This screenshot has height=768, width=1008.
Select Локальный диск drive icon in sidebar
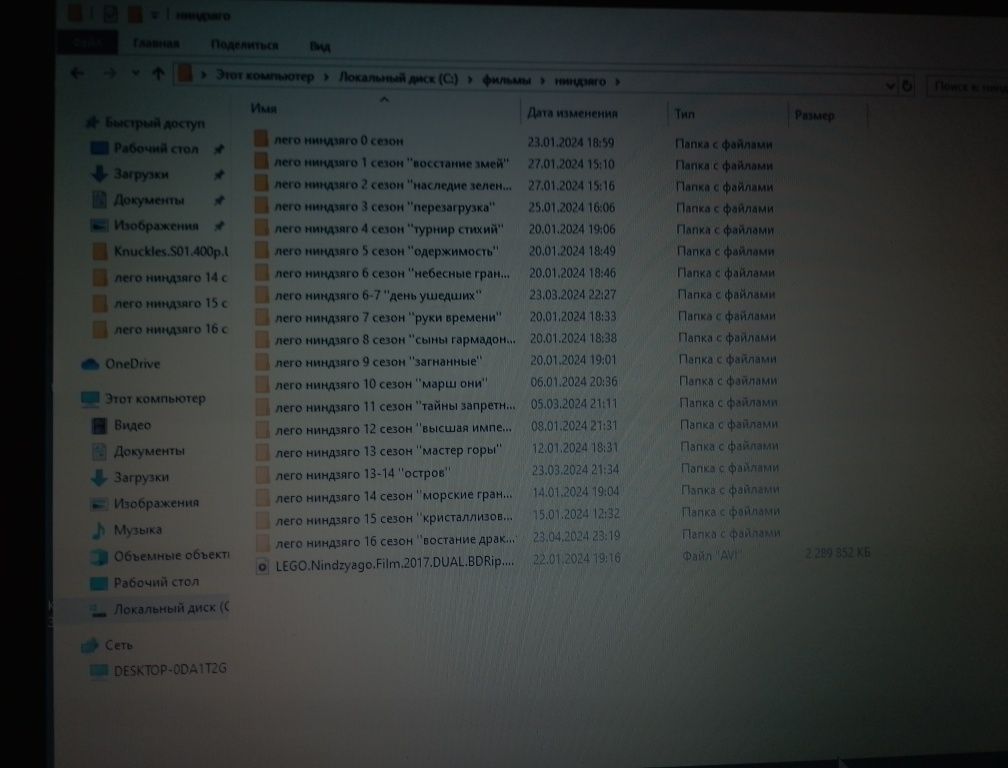click(x=98, y=609)
